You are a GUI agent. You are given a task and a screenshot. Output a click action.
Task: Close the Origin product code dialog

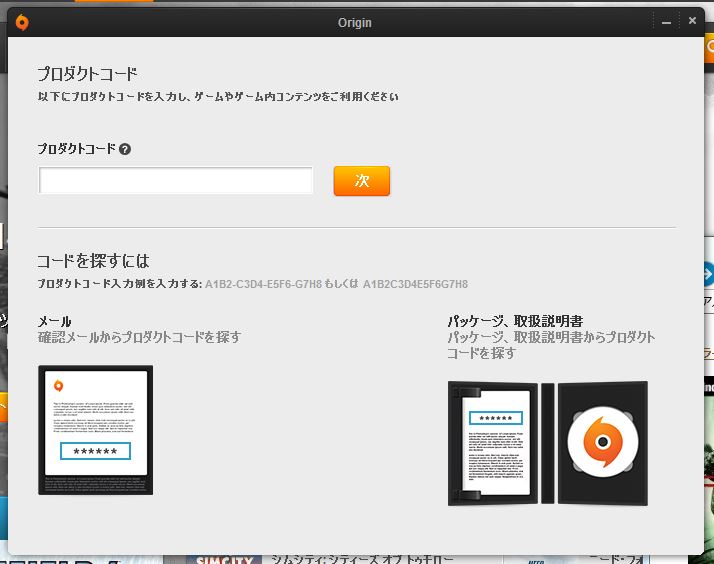click(692, 20)
